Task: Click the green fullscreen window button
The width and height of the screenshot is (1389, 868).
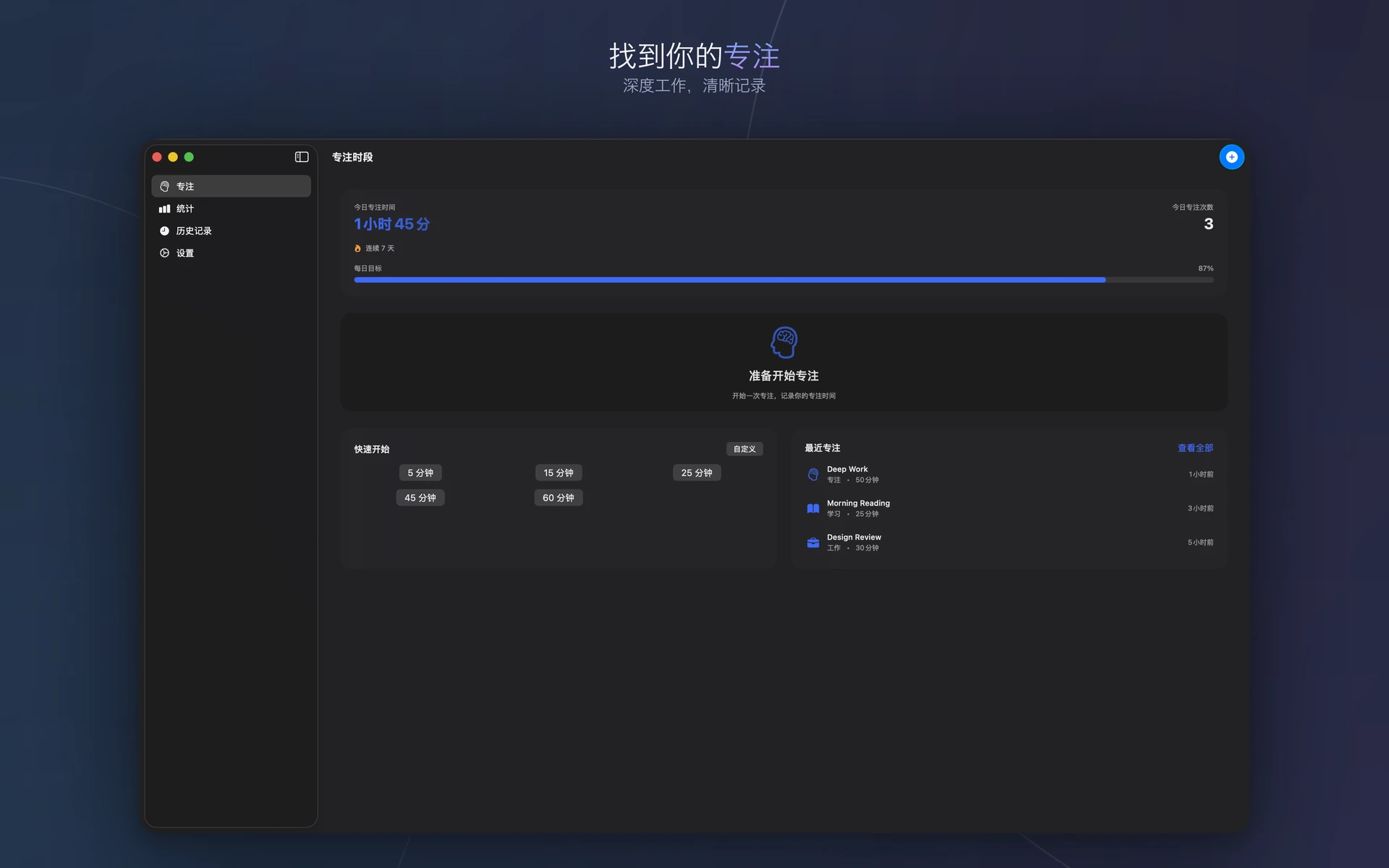Action: pyautogui.click(x=189, y=157)
